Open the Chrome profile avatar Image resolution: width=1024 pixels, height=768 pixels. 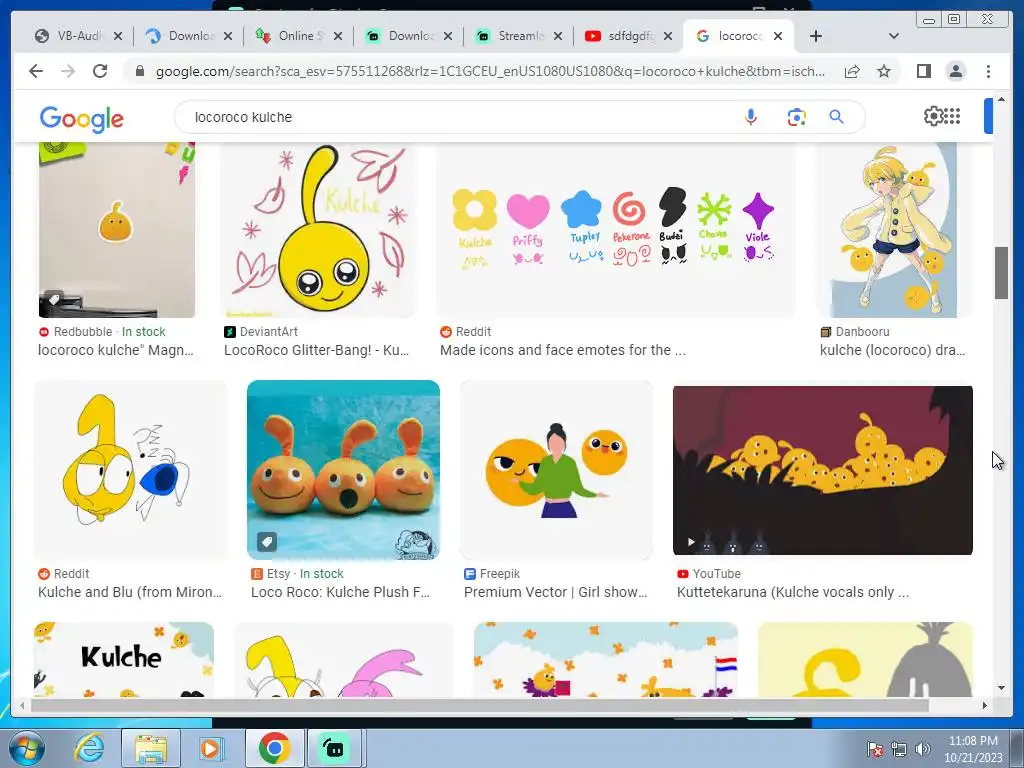coord(955,71)
